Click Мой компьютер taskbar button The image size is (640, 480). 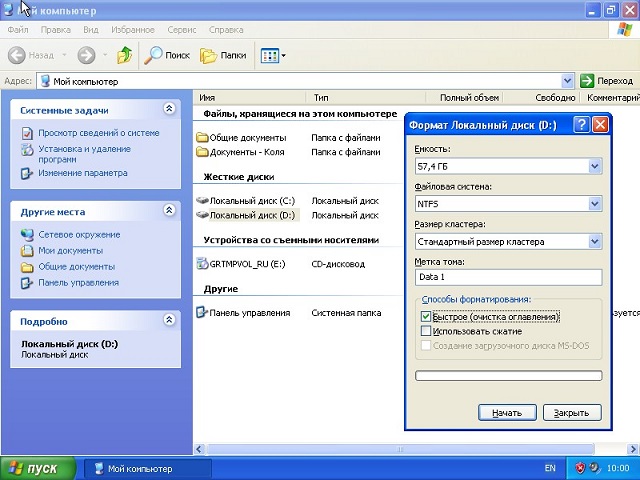(x=147, y=469)
